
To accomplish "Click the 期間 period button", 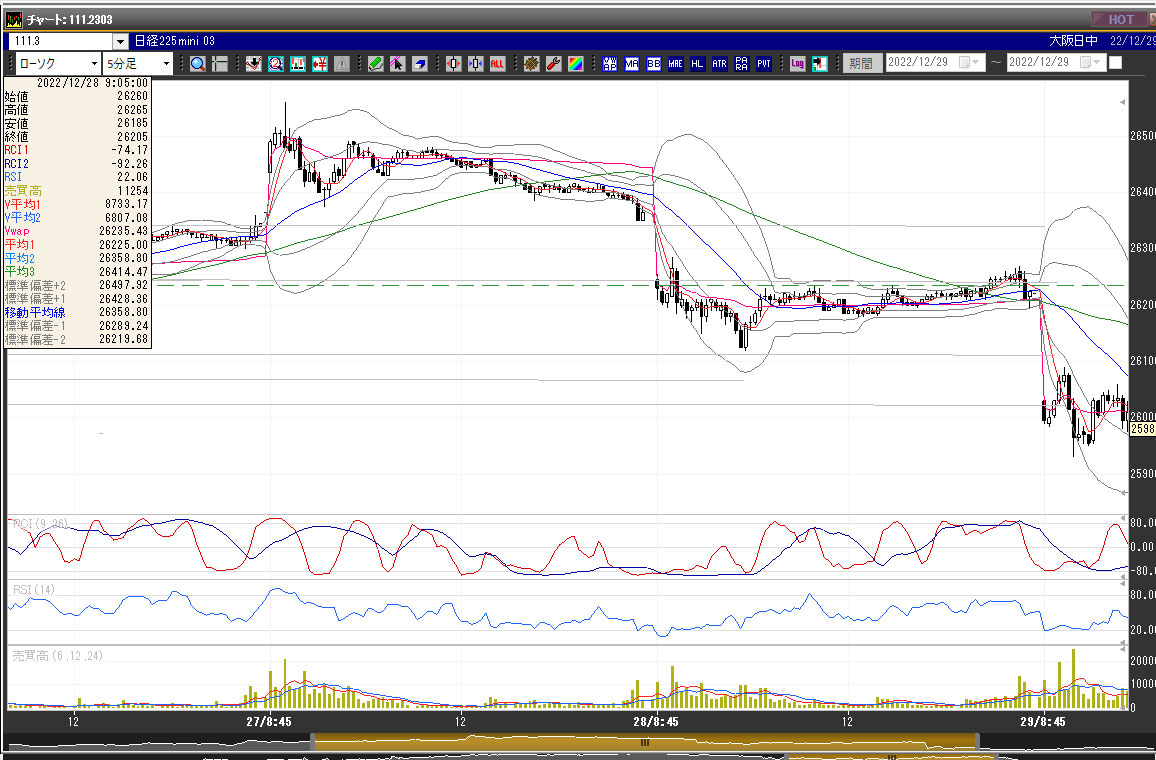I will 861,63.
